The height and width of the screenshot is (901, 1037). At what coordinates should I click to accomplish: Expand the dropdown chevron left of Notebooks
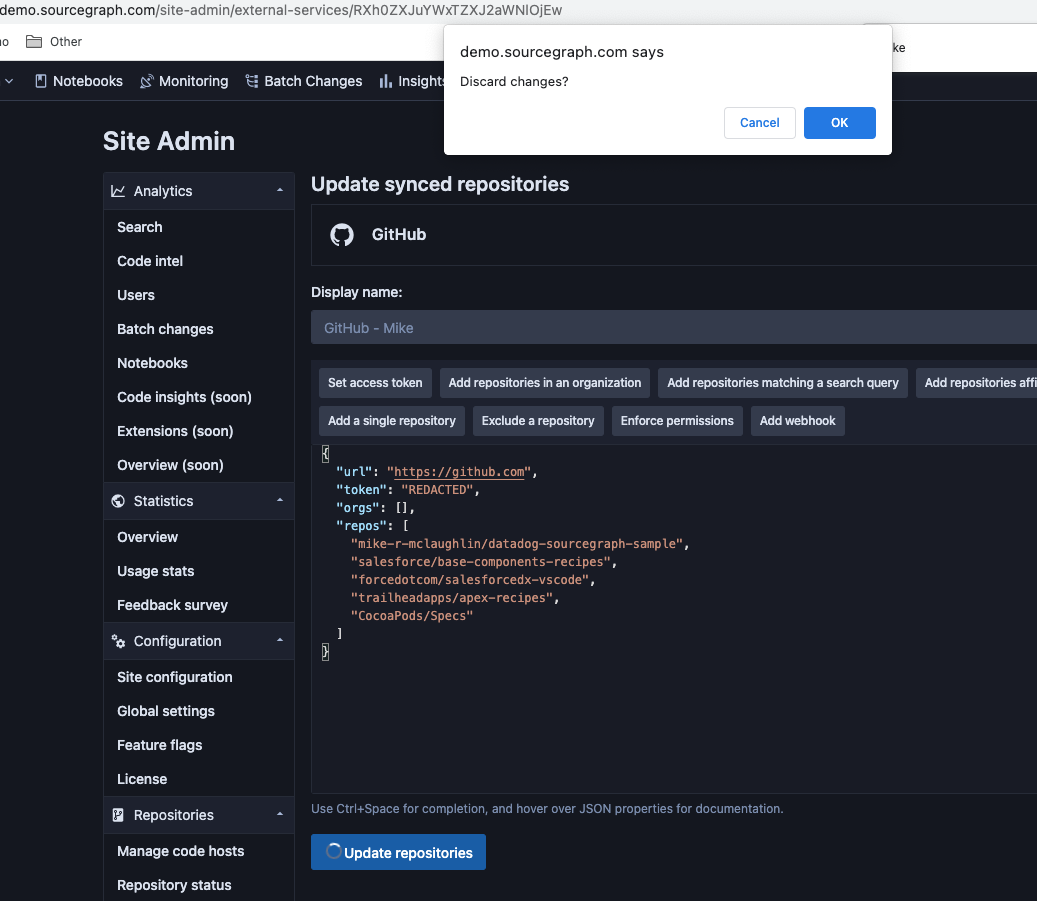[x=9, y=81]
